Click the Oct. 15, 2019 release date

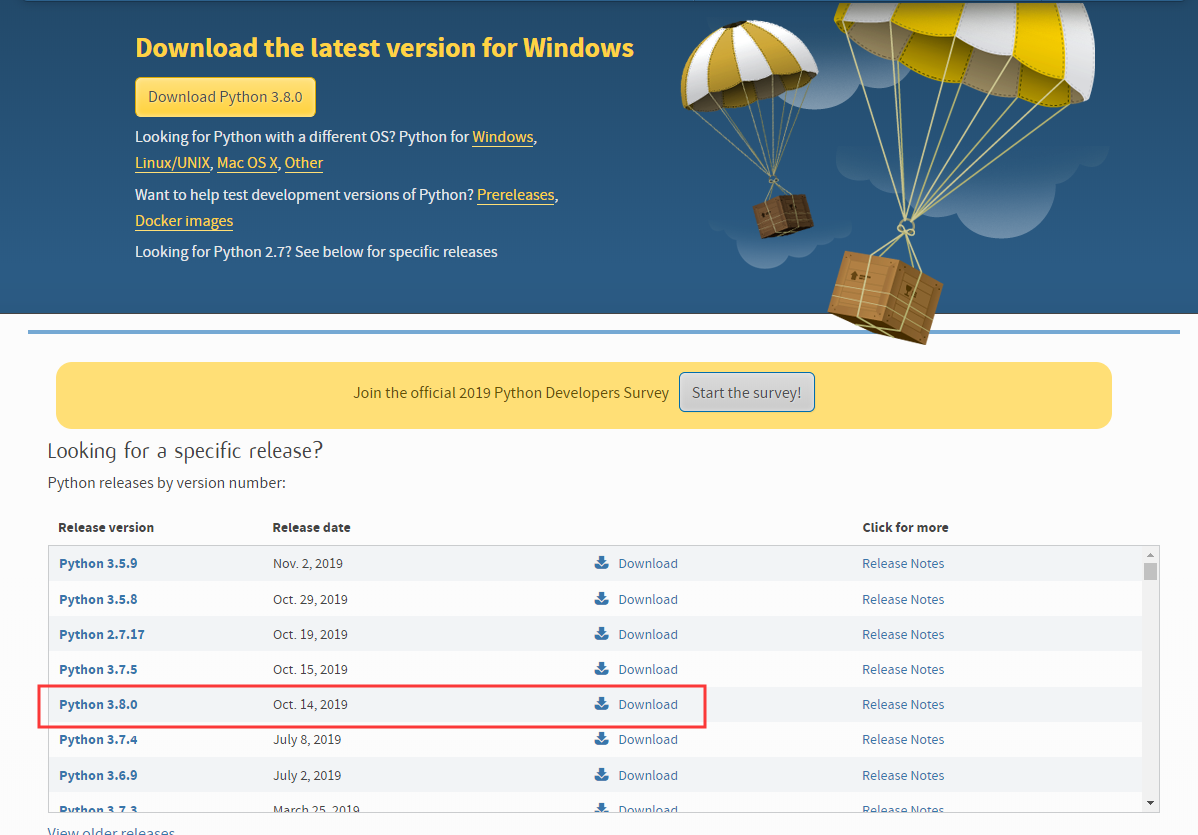(x=310, y=670)
